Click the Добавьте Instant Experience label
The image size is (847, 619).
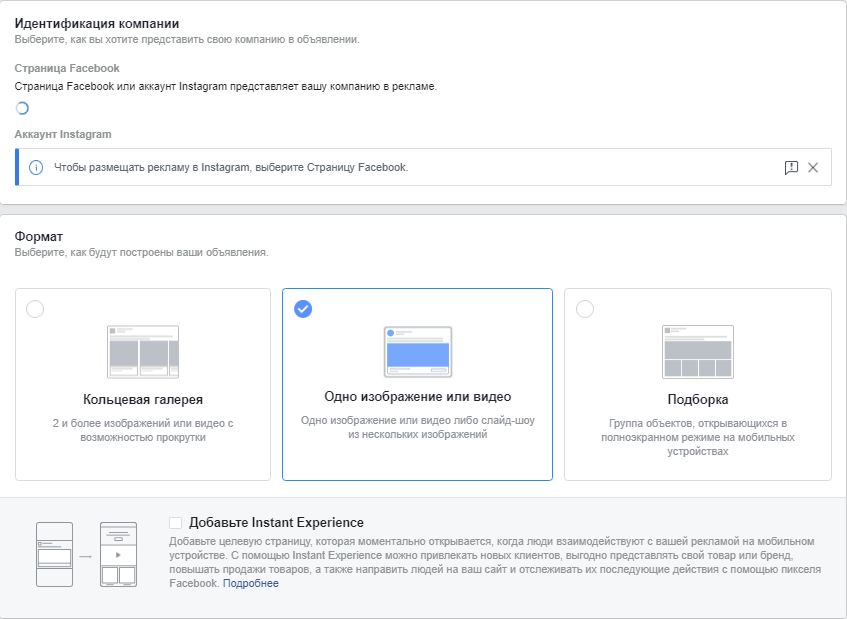click(276, 523)
